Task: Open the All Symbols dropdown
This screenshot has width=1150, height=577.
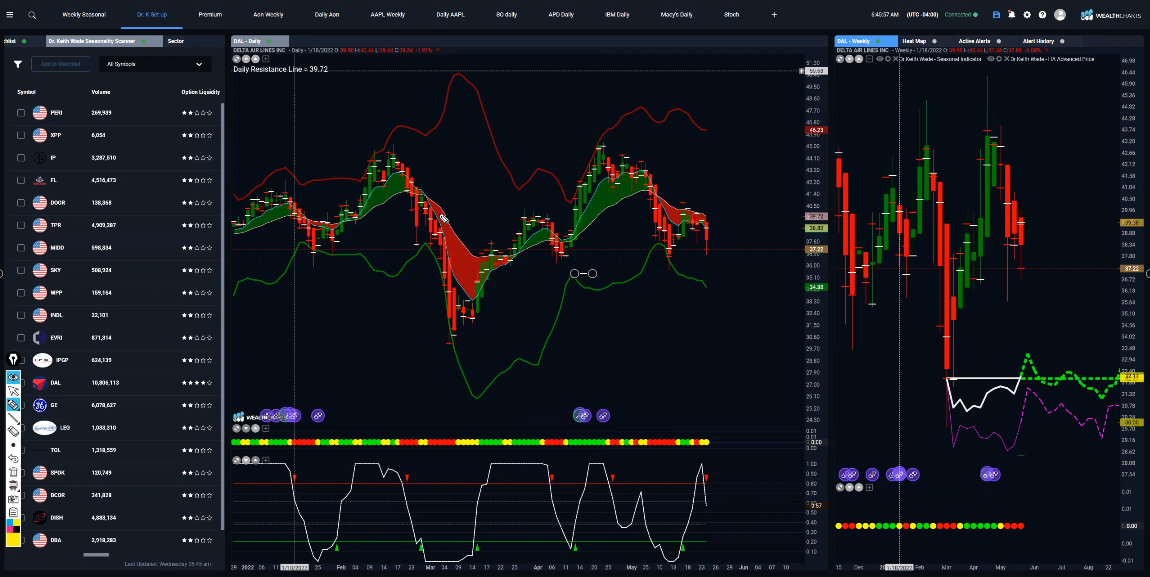Action: (x=155, y=65)
